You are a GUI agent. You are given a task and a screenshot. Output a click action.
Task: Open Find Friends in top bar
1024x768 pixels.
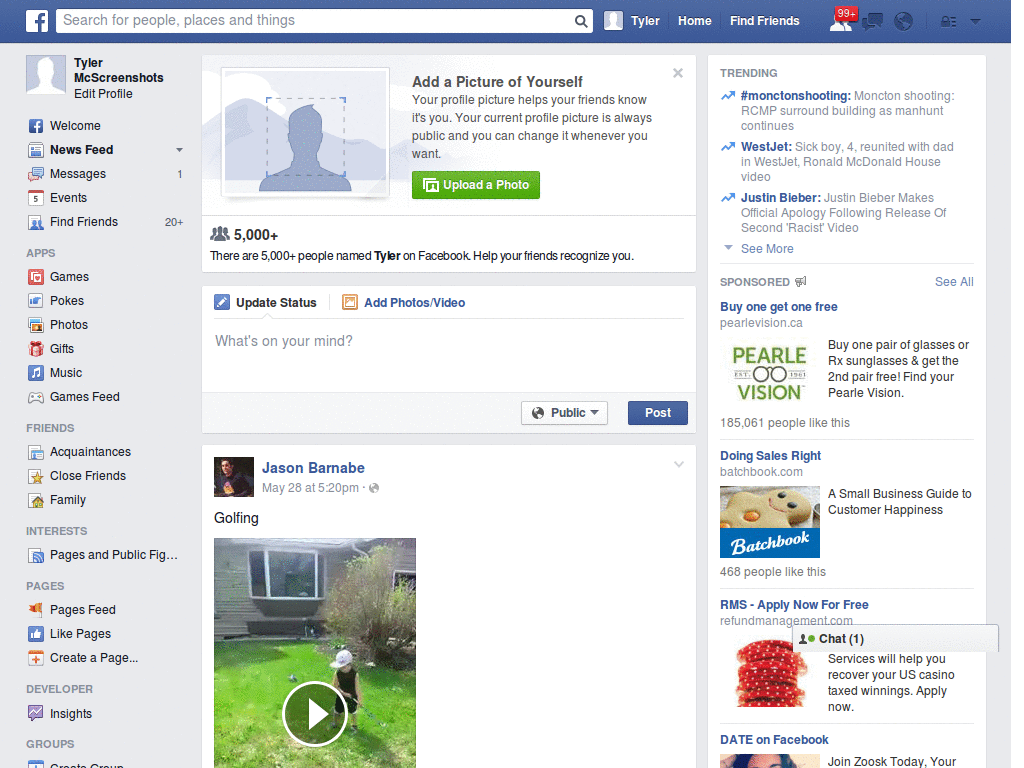764,21
